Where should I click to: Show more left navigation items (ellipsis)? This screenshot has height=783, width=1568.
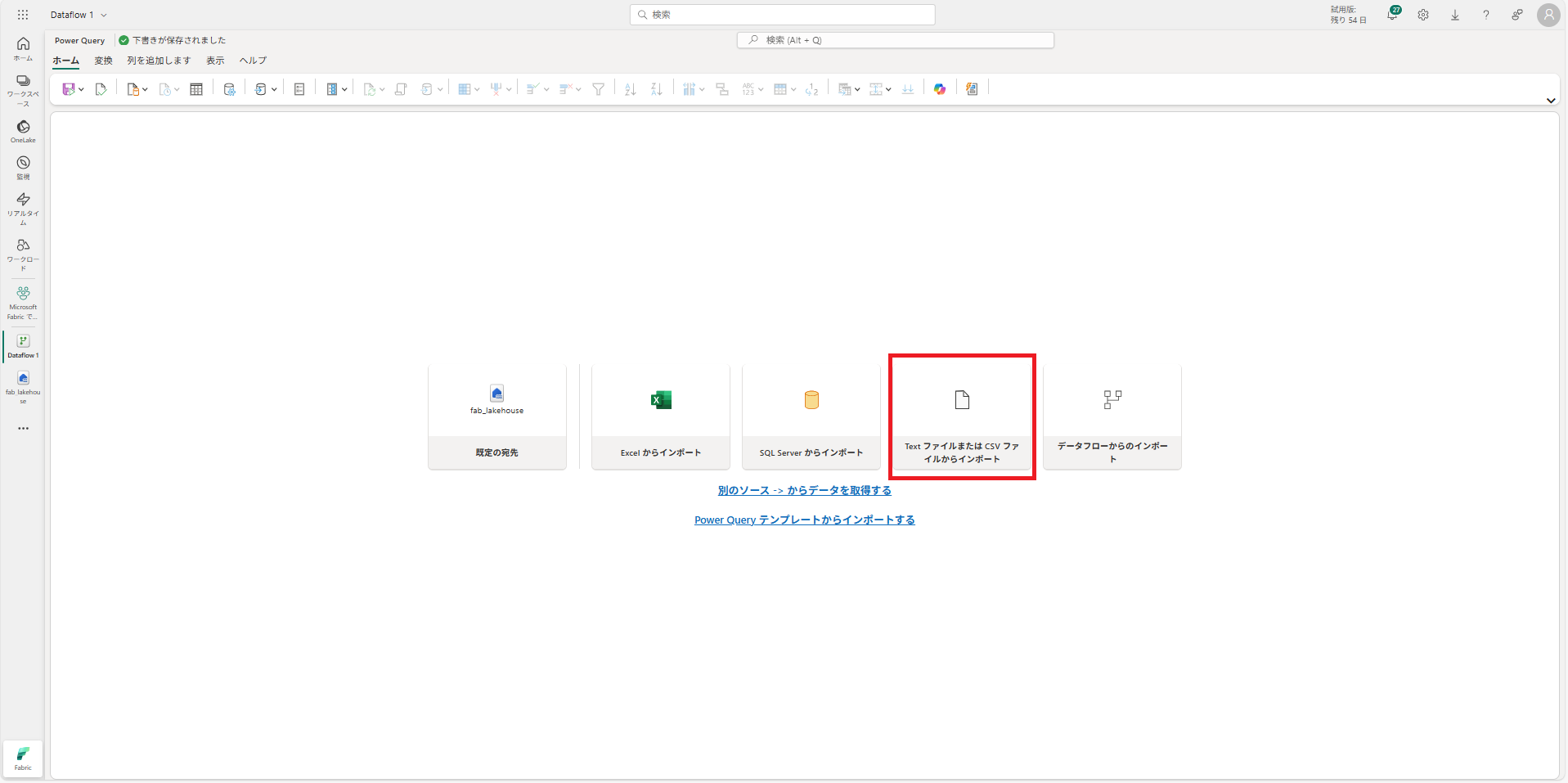pyautogui.click(x=23, y=428)
